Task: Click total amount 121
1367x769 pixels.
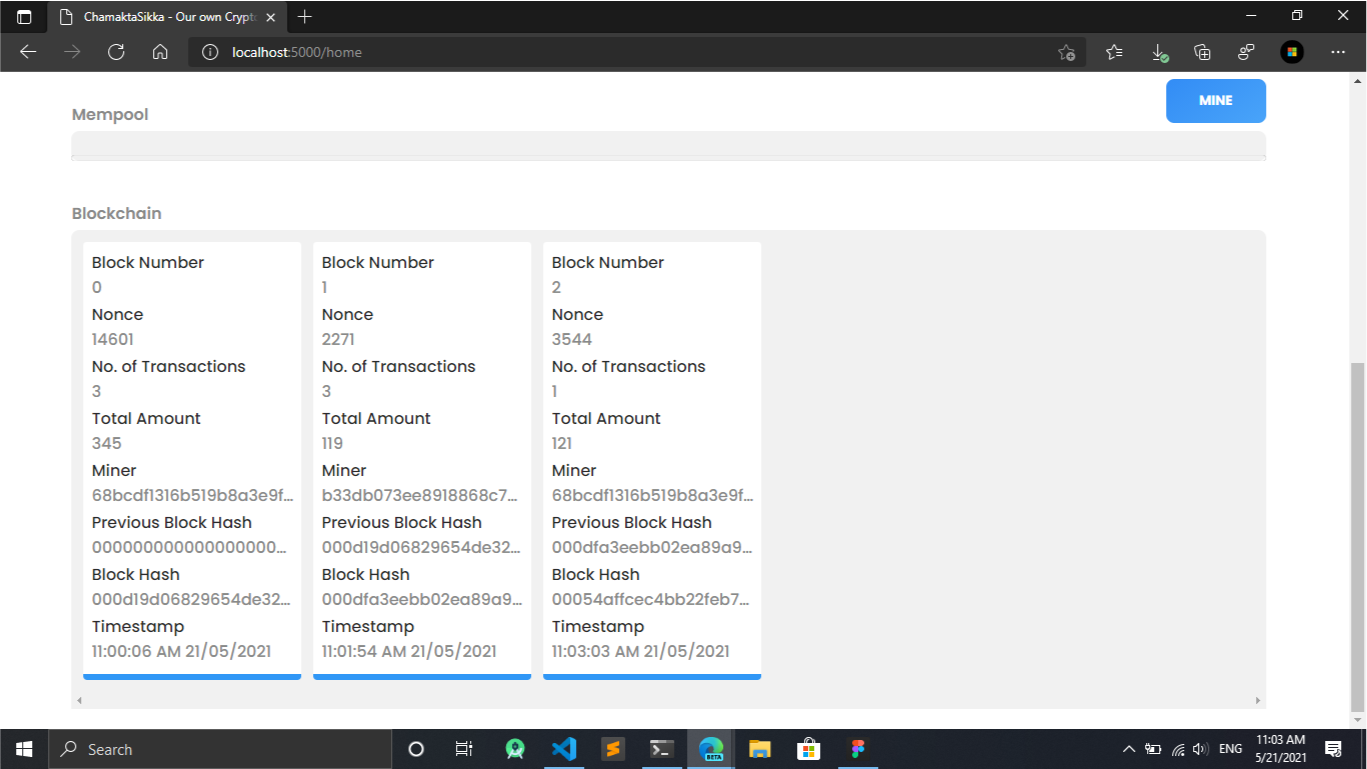Action: tap(562, 444)
